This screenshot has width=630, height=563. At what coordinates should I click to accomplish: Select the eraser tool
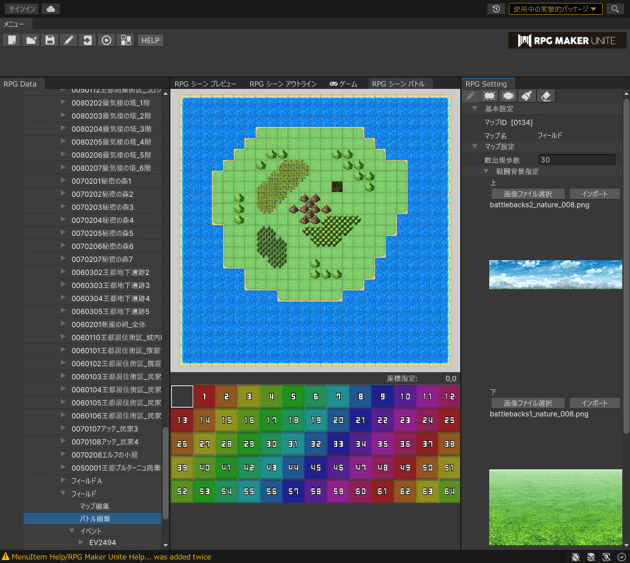point(546,96)
